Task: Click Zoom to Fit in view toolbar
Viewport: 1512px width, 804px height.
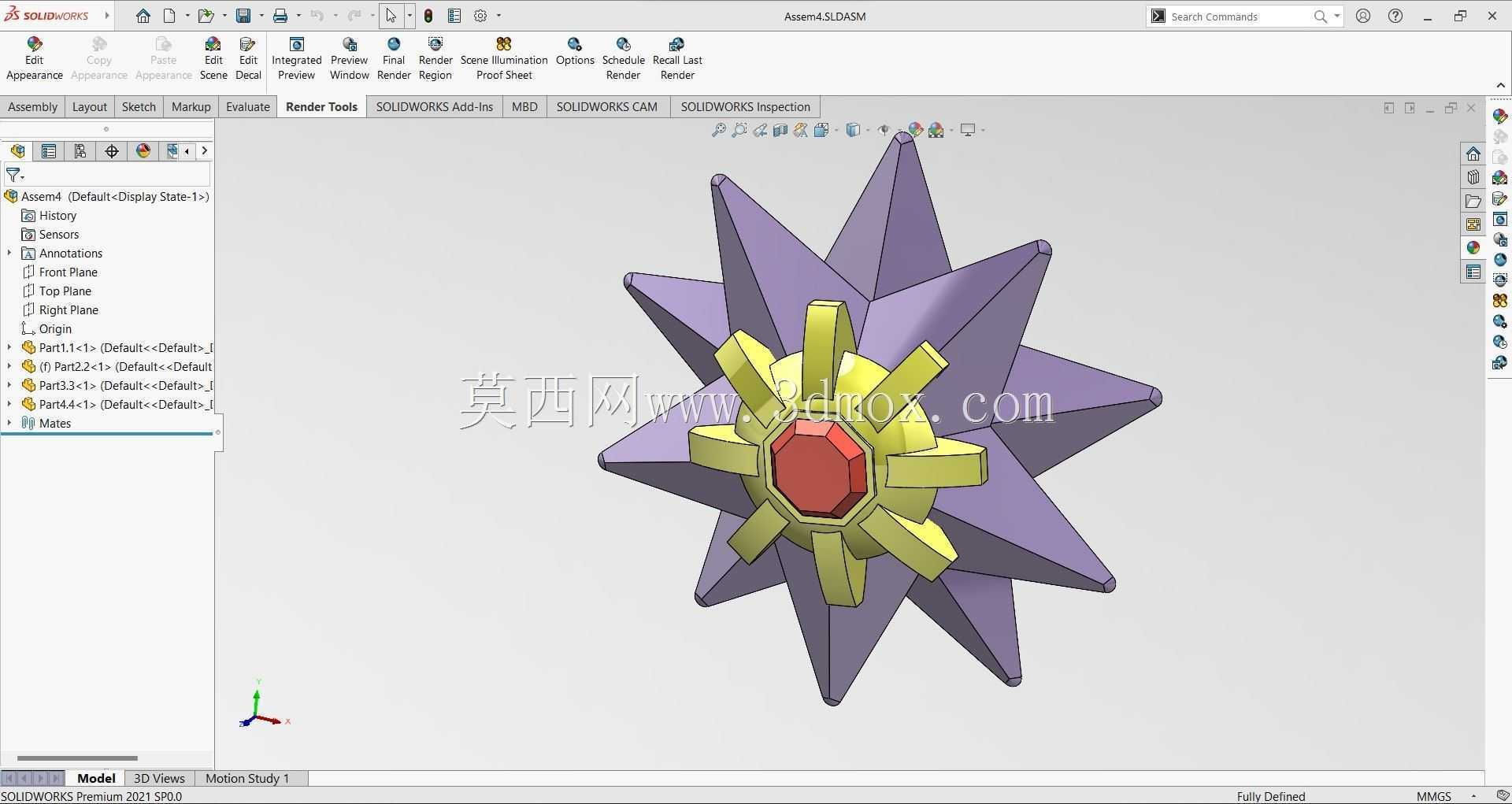Action: pyautogui.click(x=718, y=130)
